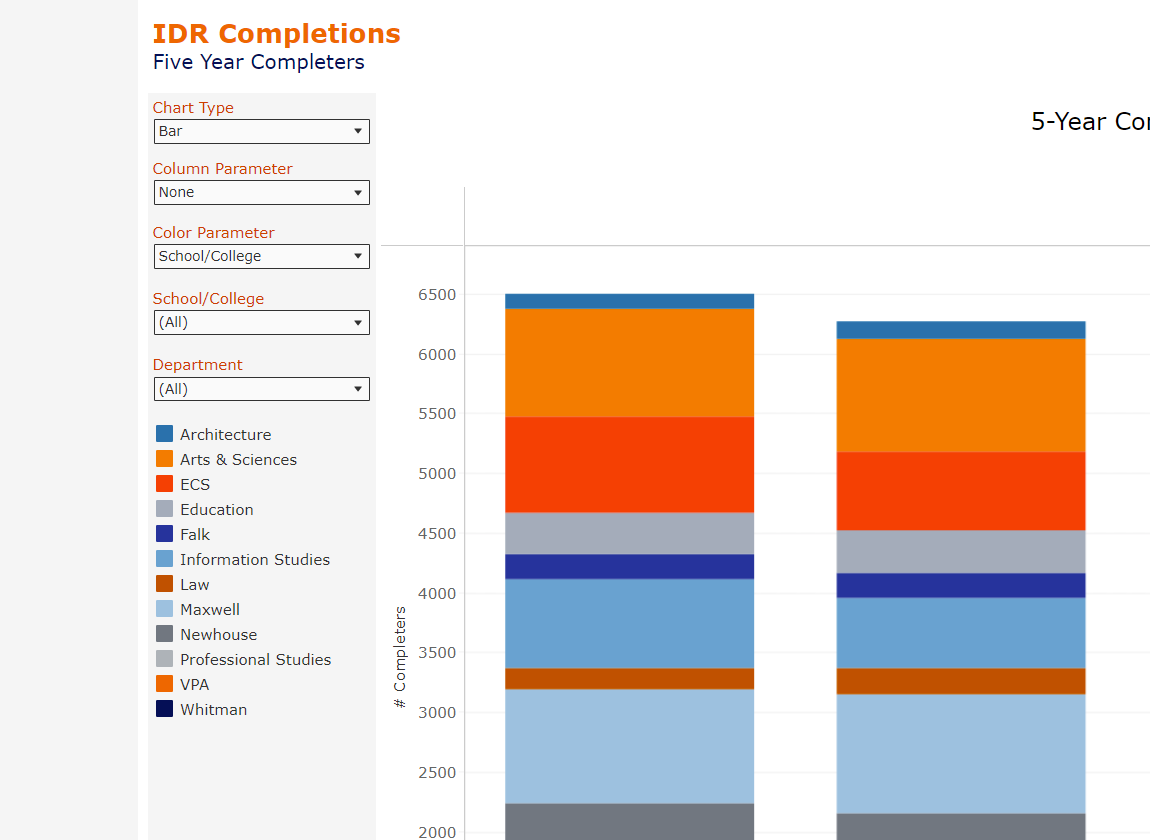This screenshot has height=840, width=1150.
Task: Click the Information Studies legend swatch
Action: pyautogui.click(x=164, y=558)
